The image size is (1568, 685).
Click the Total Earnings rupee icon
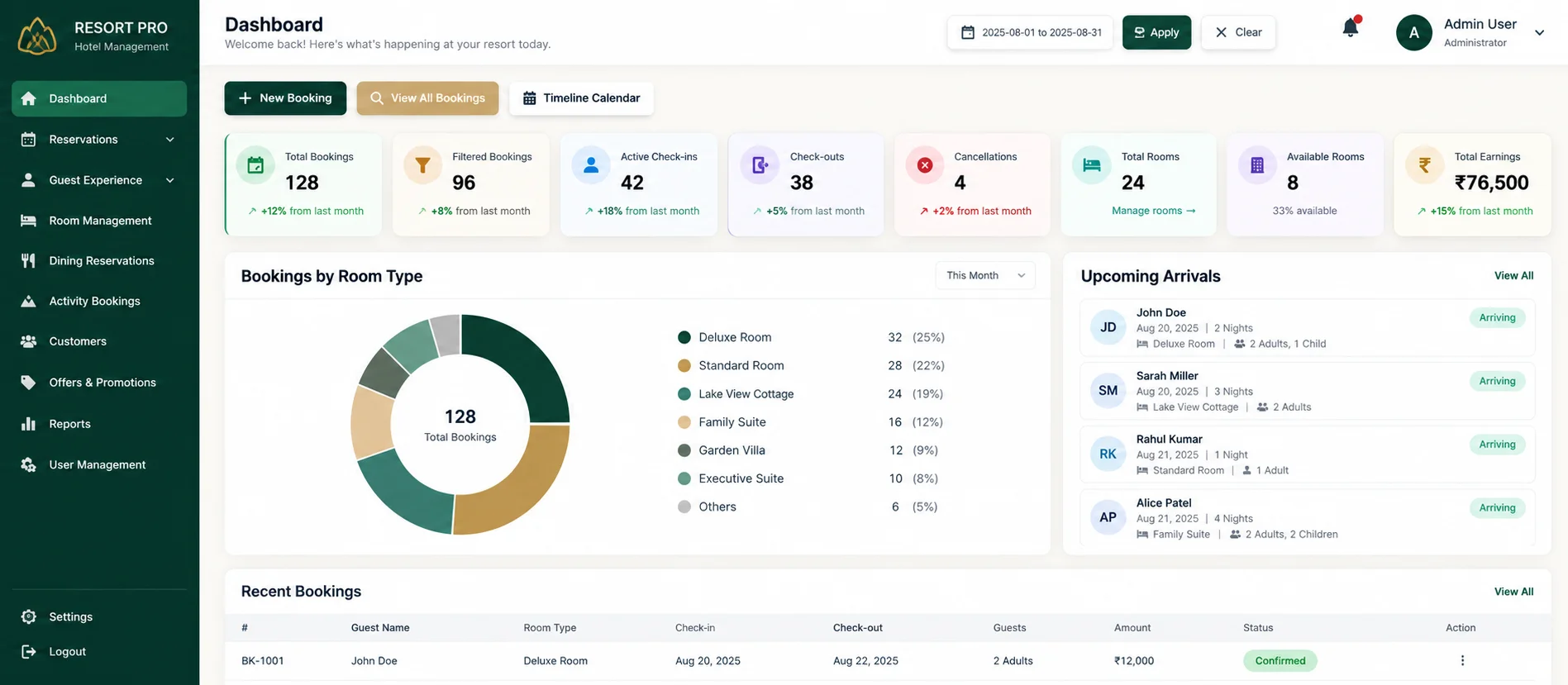pos(1425,165)
